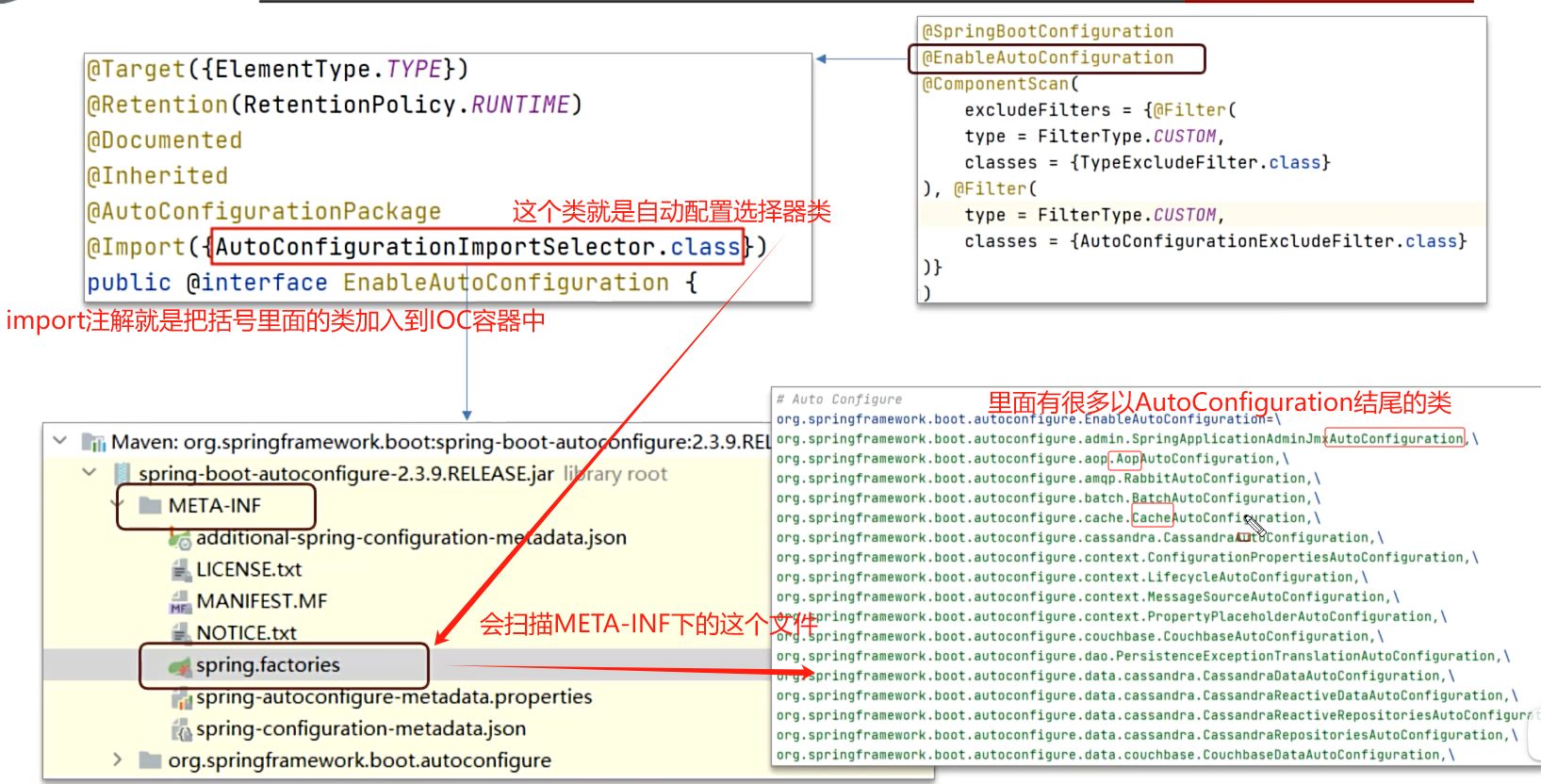Select MANIFEST.MF in the tree

coord(262,601)
